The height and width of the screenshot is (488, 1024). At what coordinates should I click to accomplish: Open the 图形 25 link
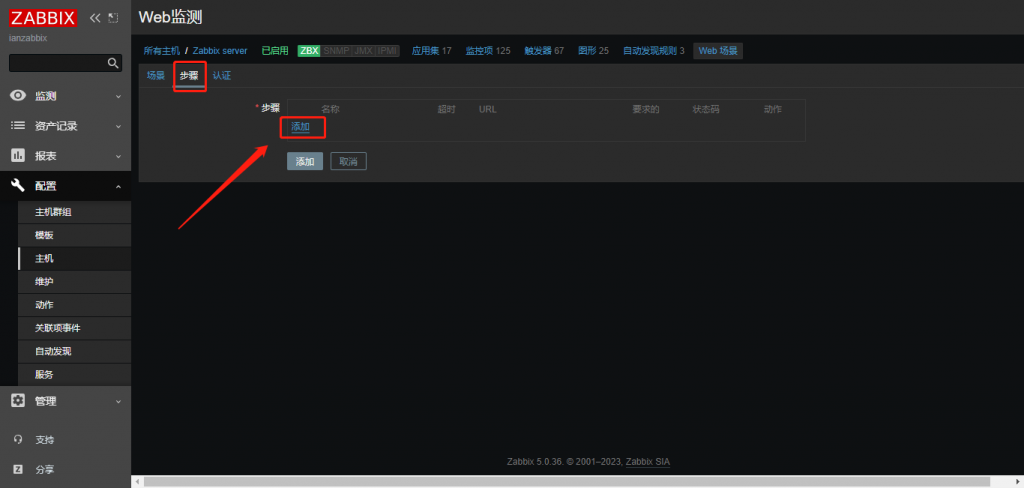coord(593,50)
